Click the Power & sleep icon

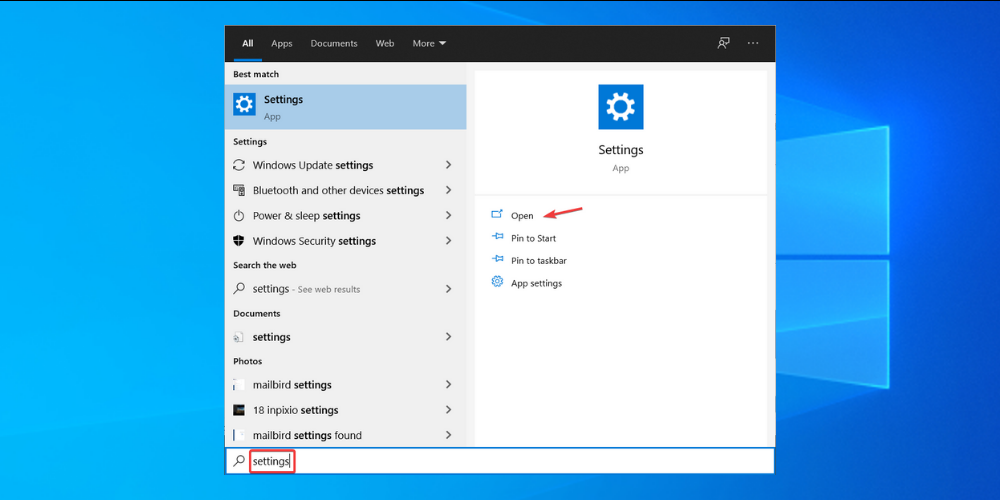point(239,216)
